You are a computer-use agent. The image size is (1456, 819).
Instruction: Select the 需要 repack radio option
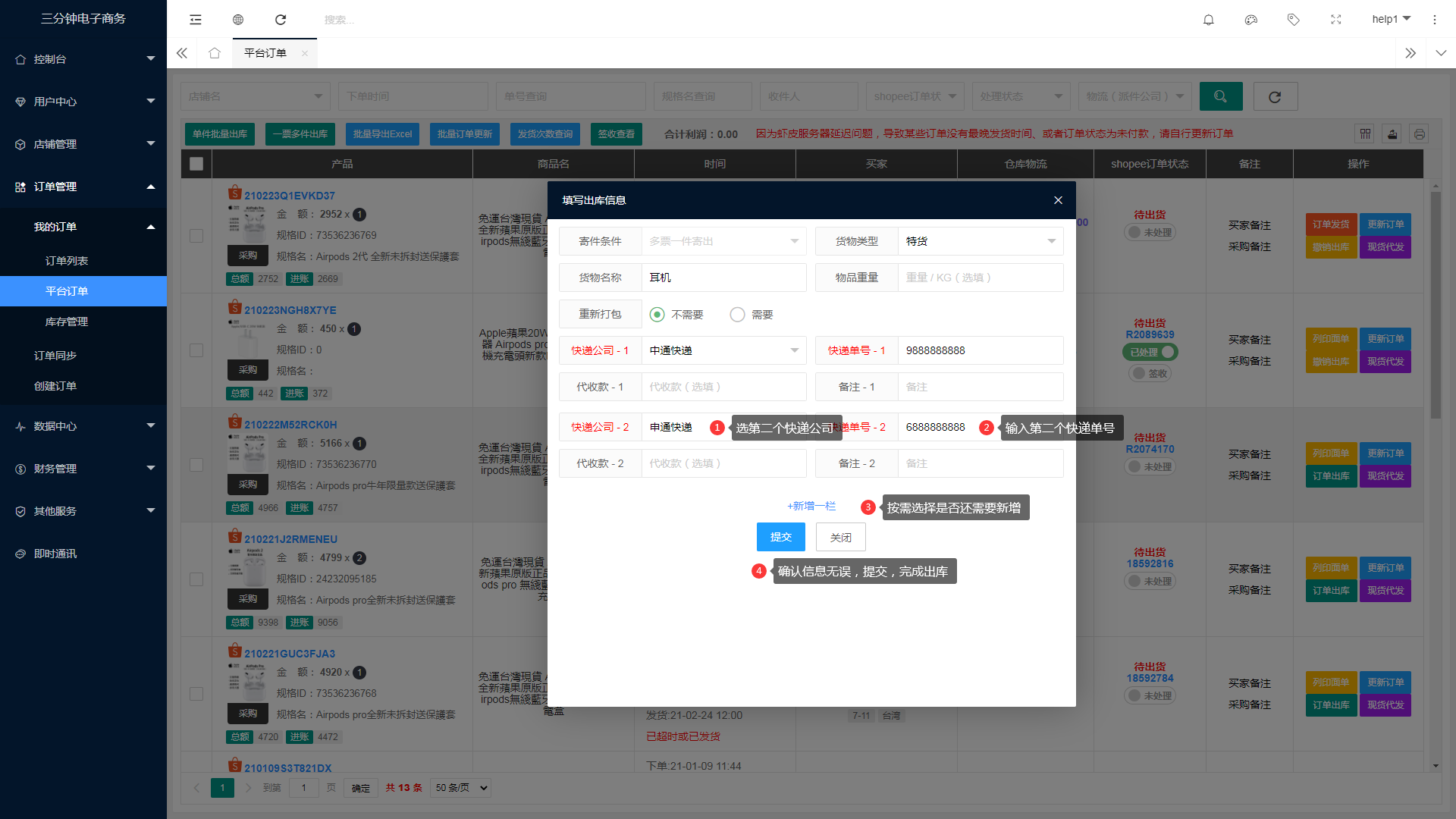tap(737, 315)
